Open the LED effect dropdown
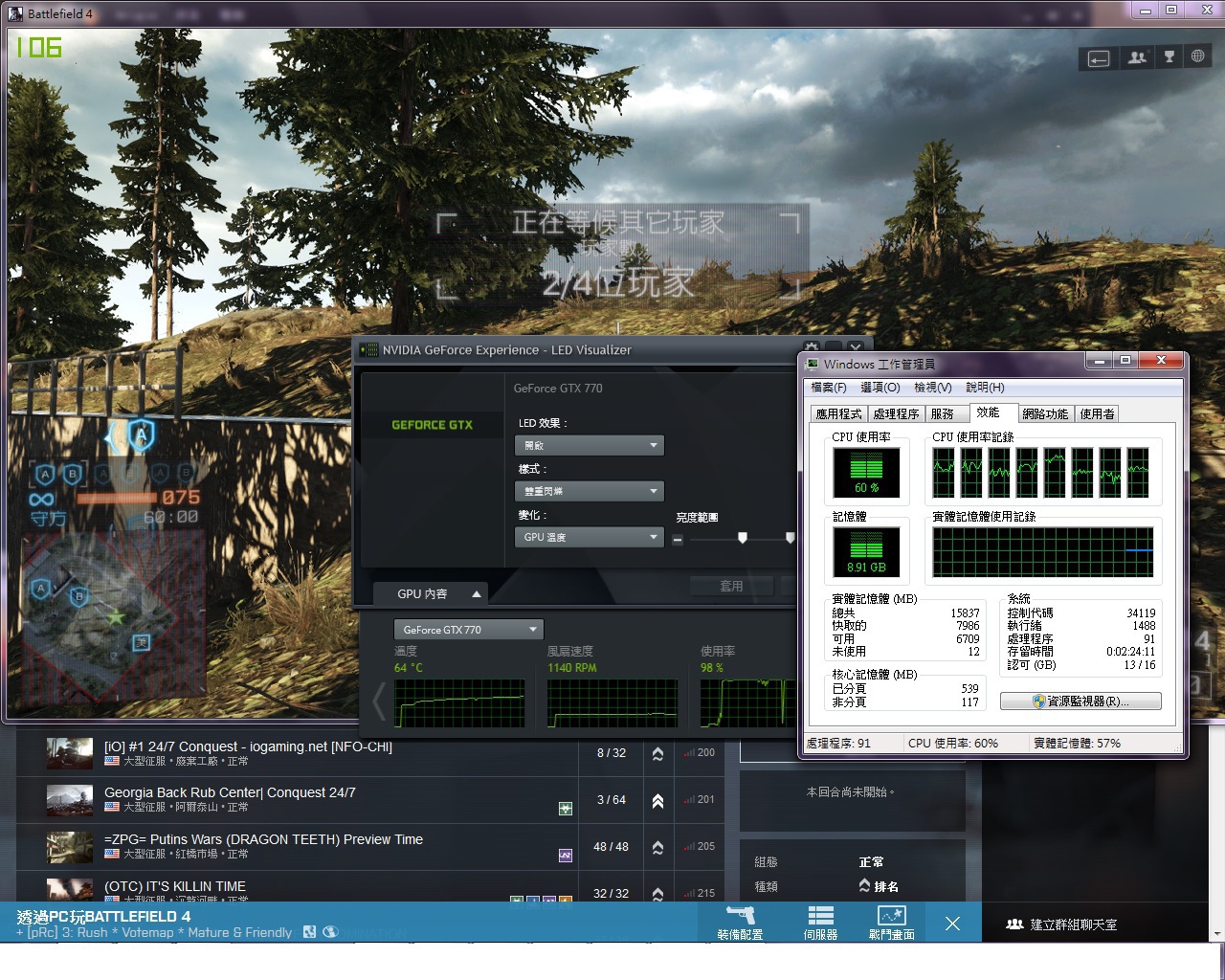Image resolution: width=1225 pixels, height=980 pixels. (x=590, y=445)
